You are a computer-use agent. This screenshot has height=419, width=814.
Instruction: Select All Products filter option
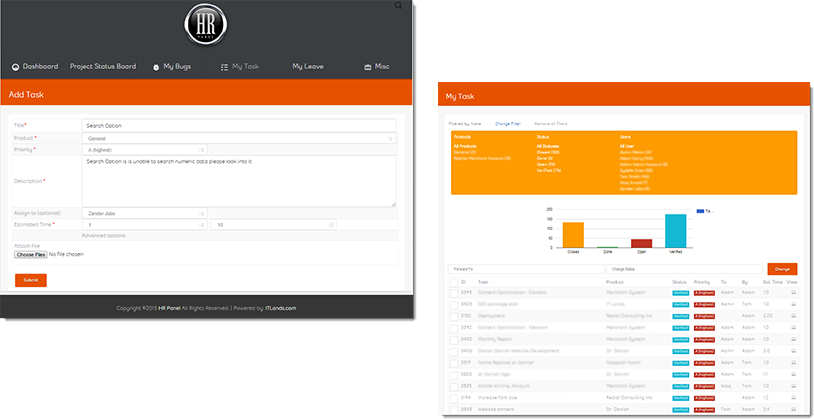point(465,146)
